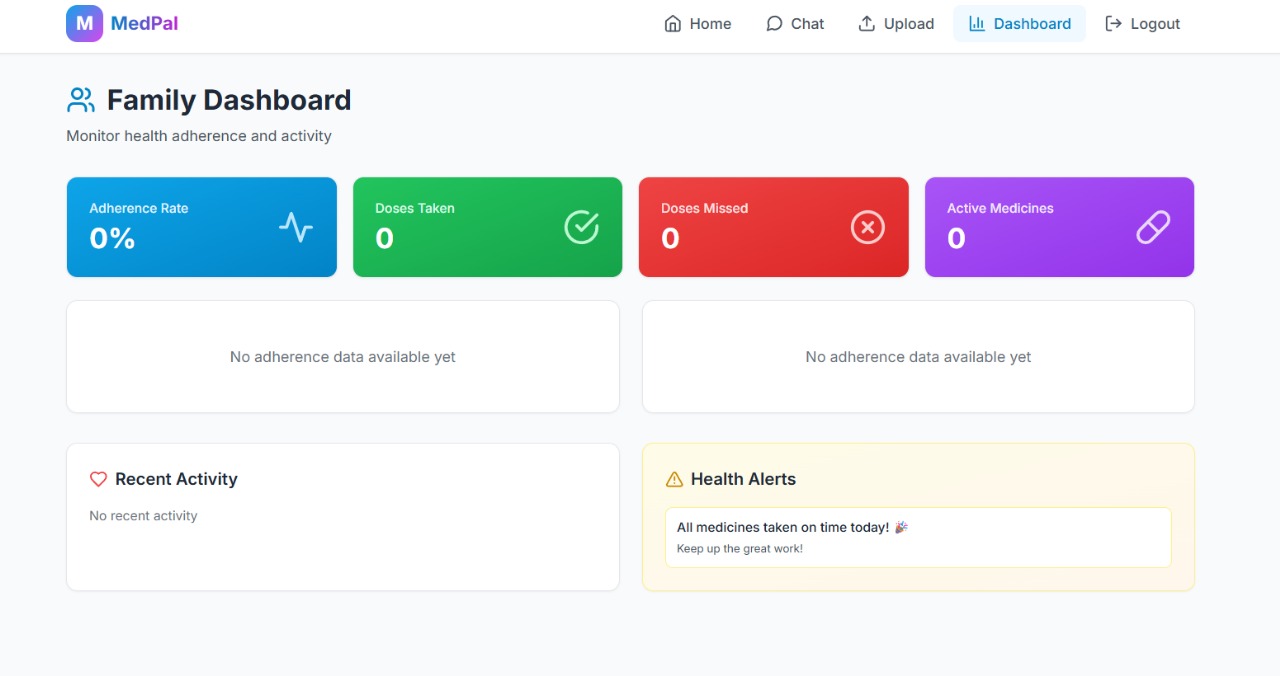Click the heart icon beside Recent Activity
Image resolution: width=1280 pixels, height=676 pixels.
(x=98, y=479)
